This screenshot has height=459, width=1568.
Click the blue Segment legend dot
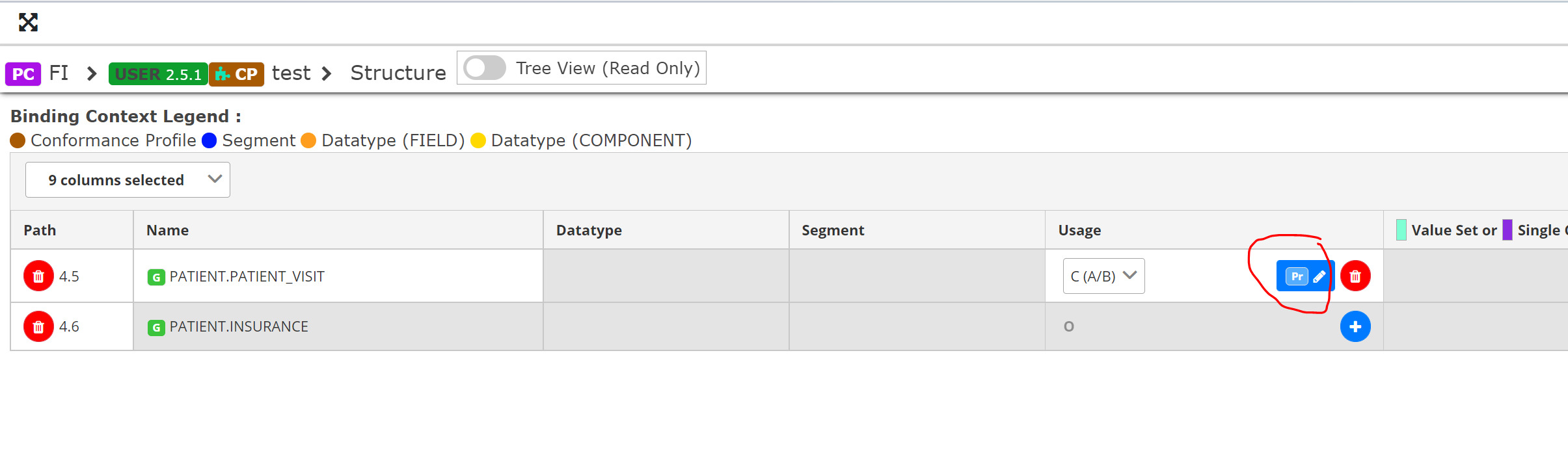click(208, 140)
